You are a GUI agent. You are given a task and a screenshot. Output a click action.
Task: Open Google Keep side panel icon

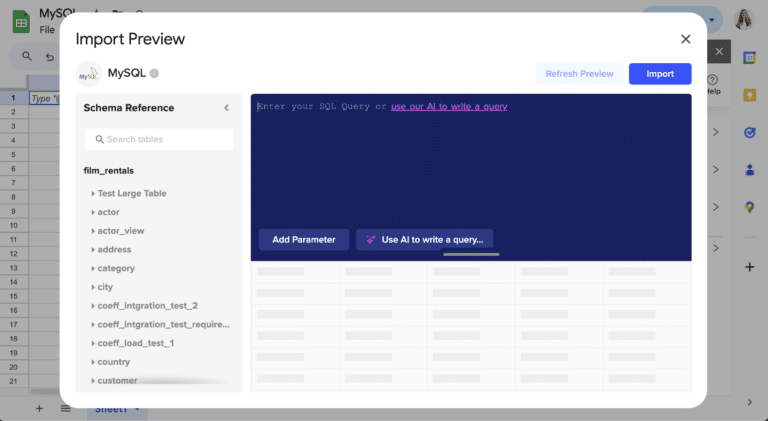pyautogui.click(x=749, y=95)
